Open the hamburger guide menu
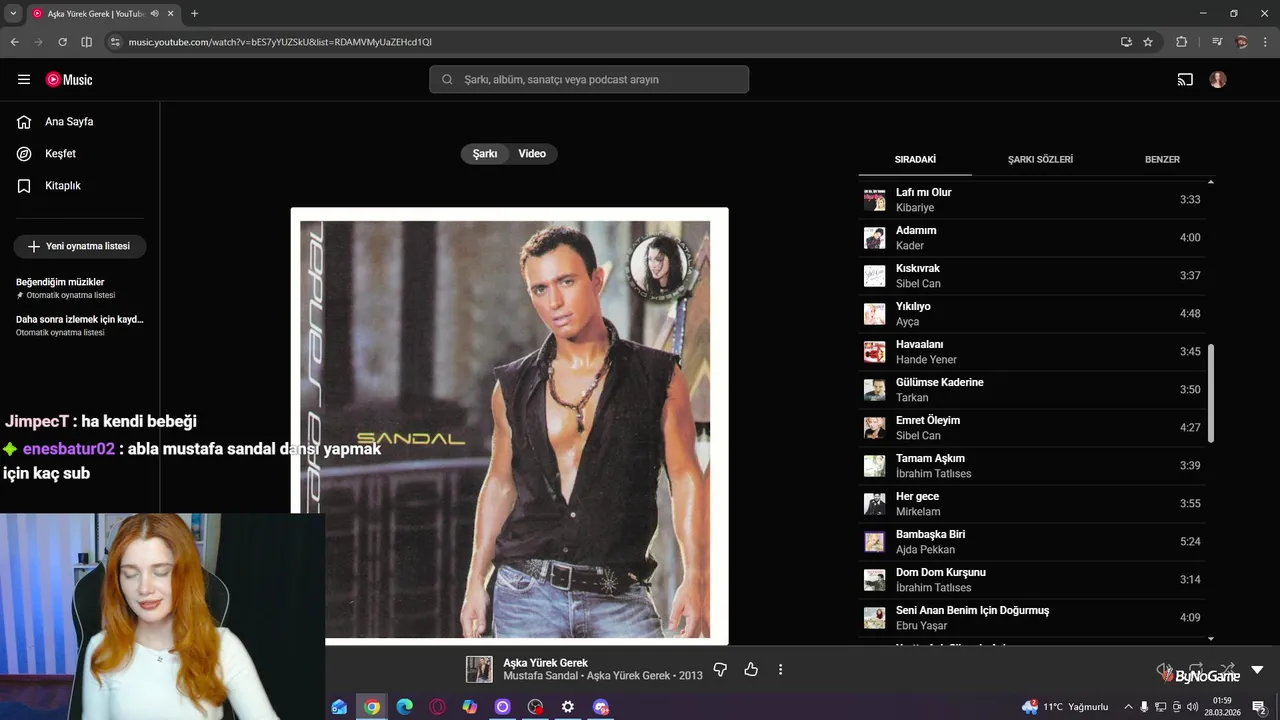The width and height of the screenshot is (1280, 720). pyautogui.click(x=24, y=80)
